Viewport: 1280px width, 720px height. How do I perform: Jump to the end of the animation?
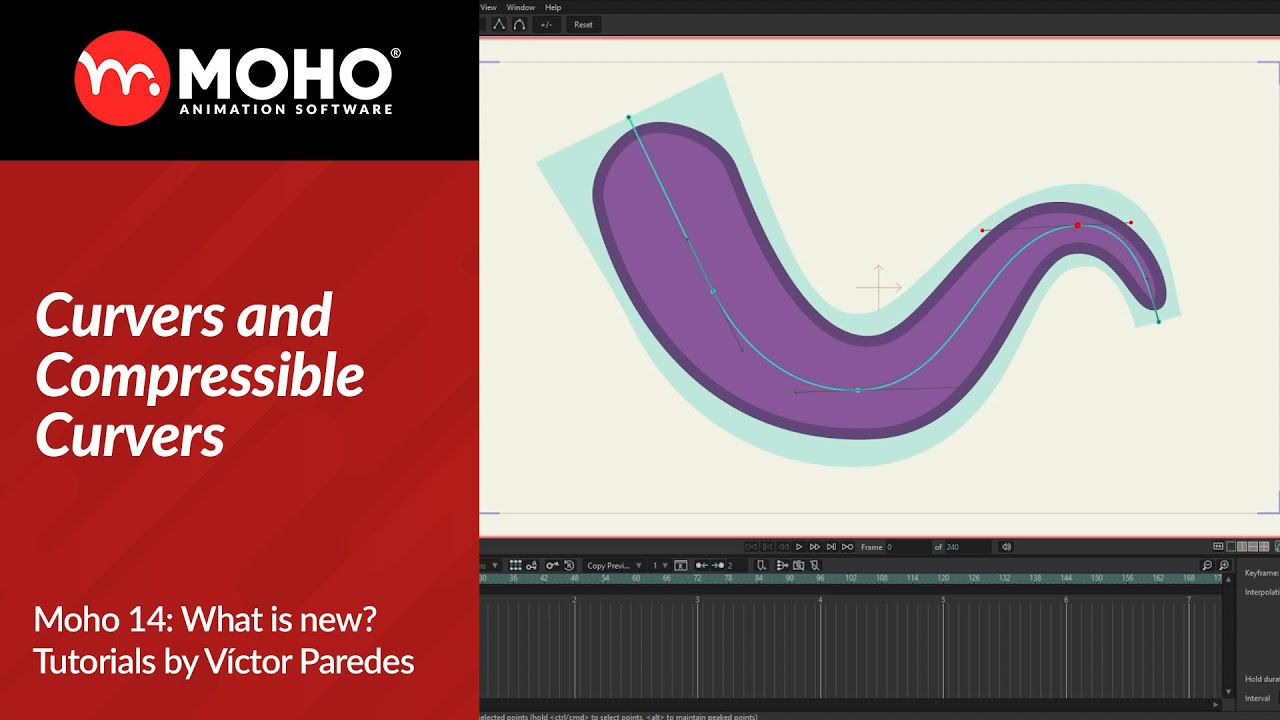point(847,547)
